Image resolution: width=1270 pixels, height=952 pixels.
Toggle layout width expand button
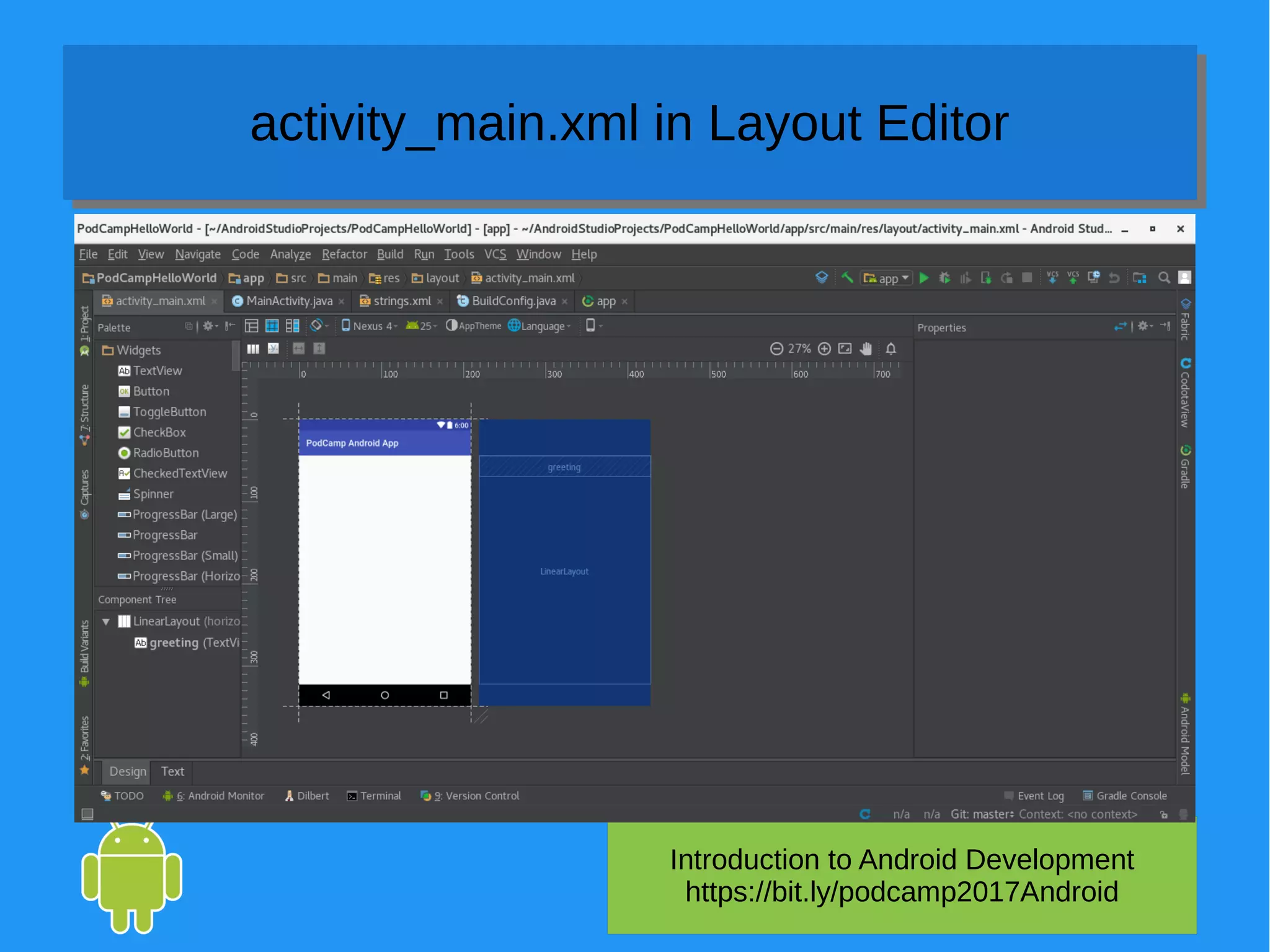tap(298, 349)
